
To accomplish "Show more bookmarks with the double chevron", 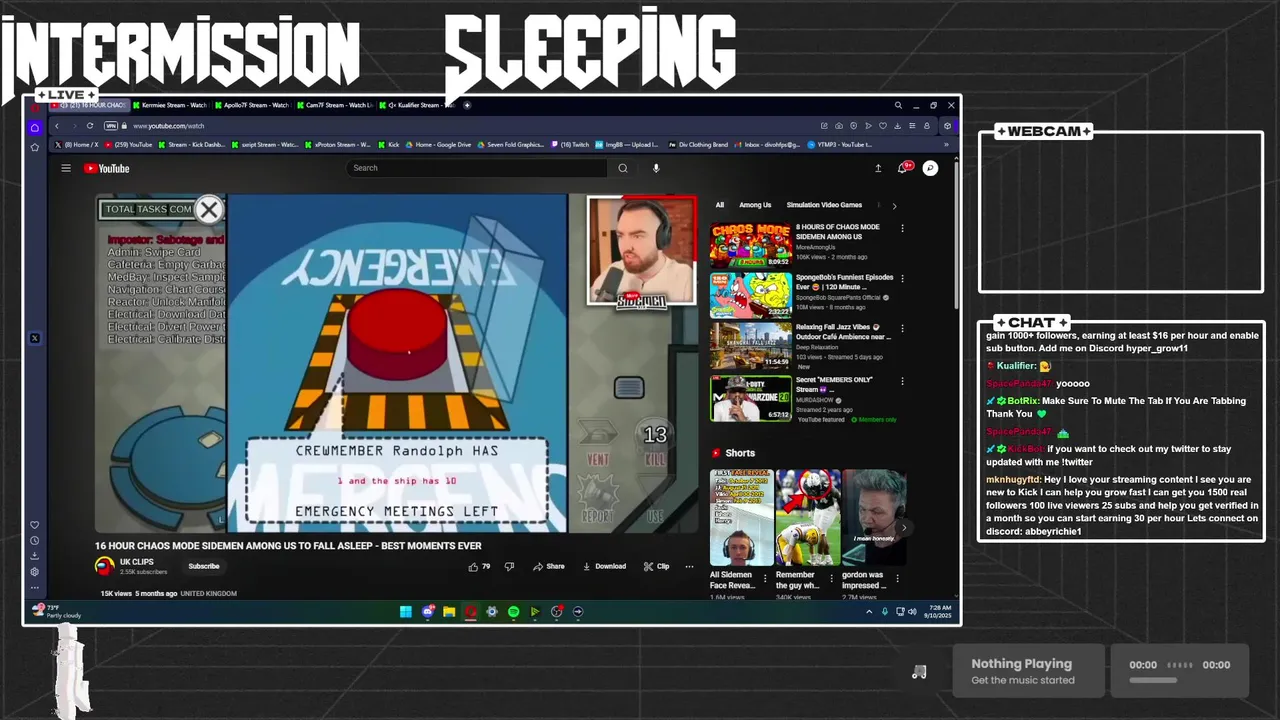I will 946,145.
